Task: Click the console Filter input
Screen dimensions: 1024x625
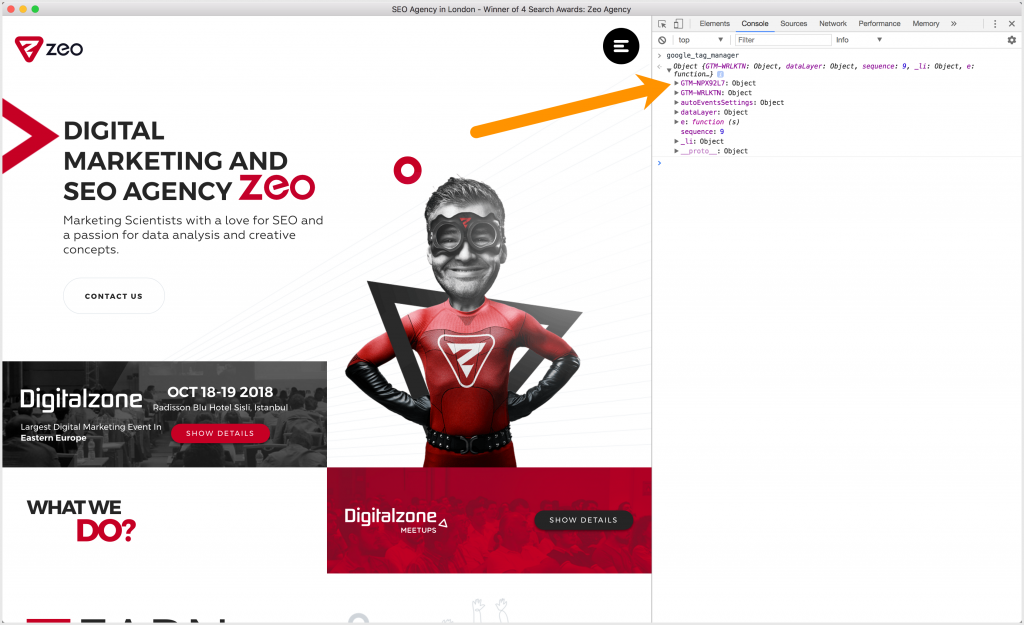Action: tap(782, 40)
